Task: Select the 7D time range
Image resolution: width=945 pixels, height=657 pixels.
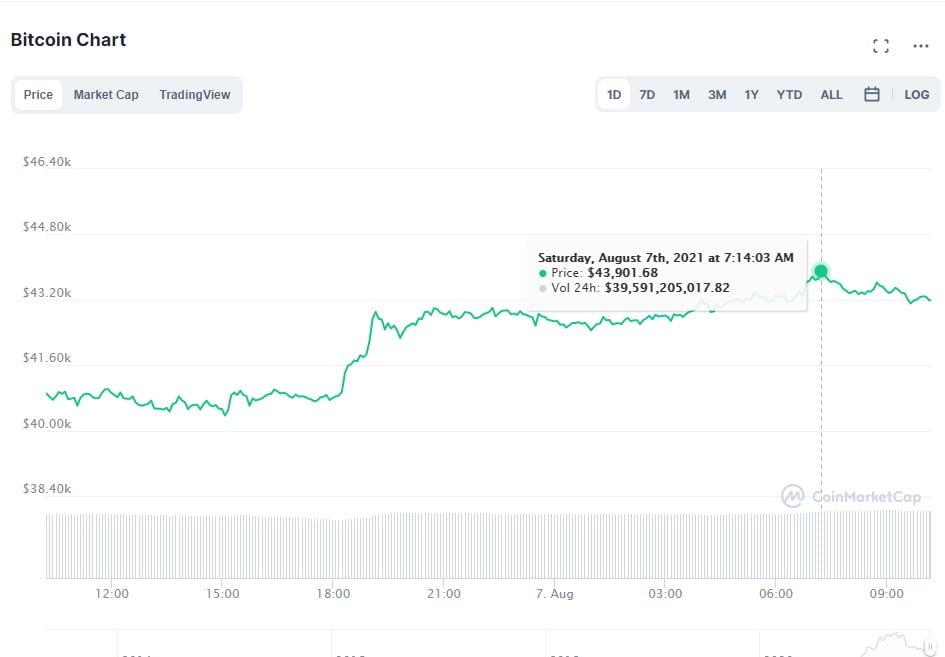Action: [647, 95]
